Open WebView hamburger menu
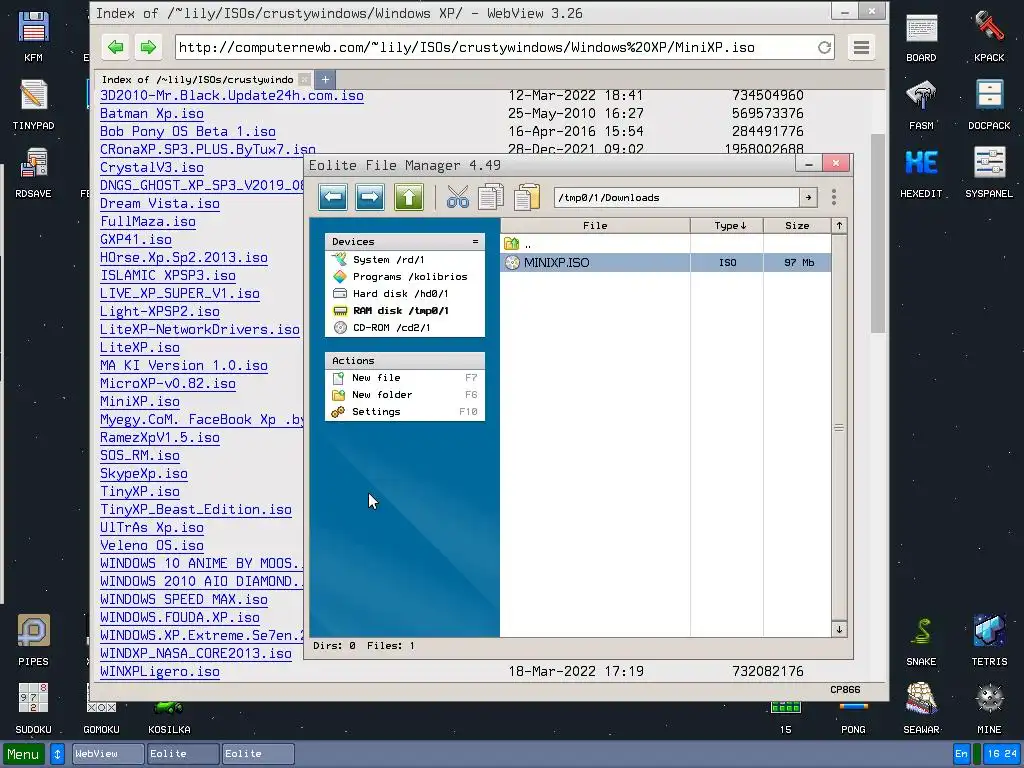The height and width of the screenshot is (768, 1024). tap(861, 47)
